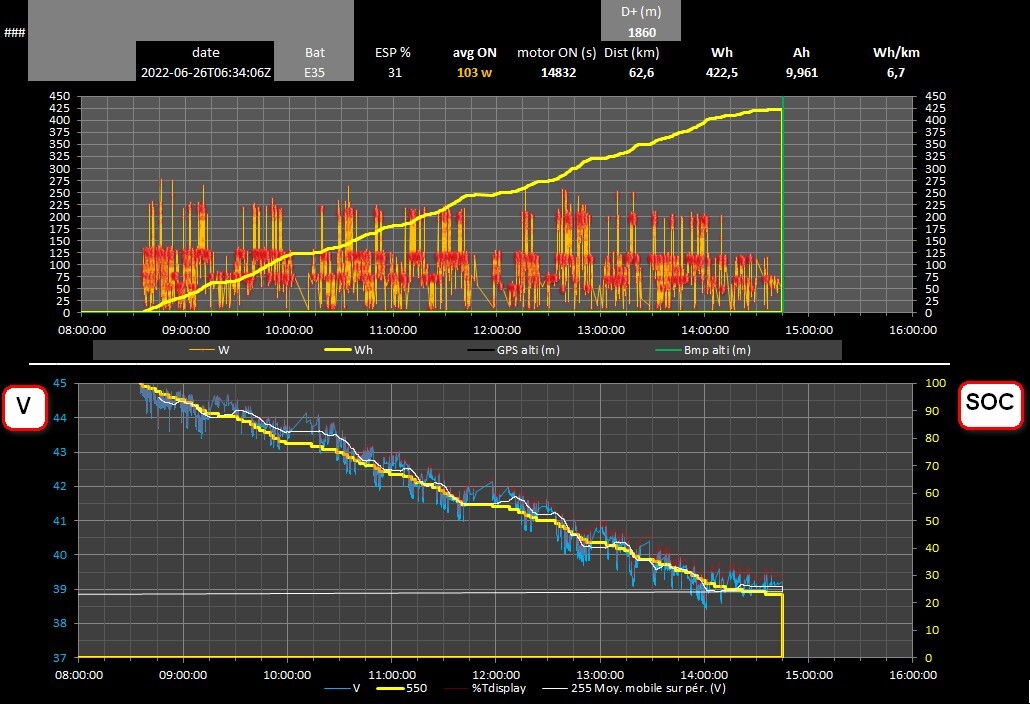1030x704 pixels.
Task: Click the battery value E35
Action: coord(314,72)
